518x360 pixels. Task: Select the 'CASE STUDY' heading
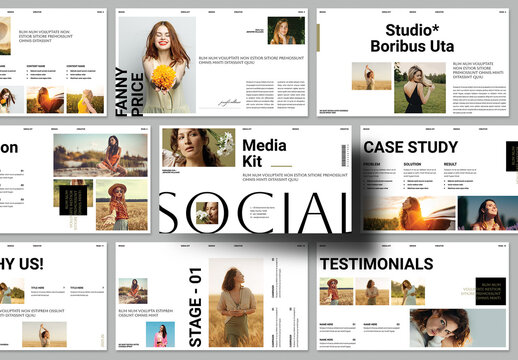point(411,147)
